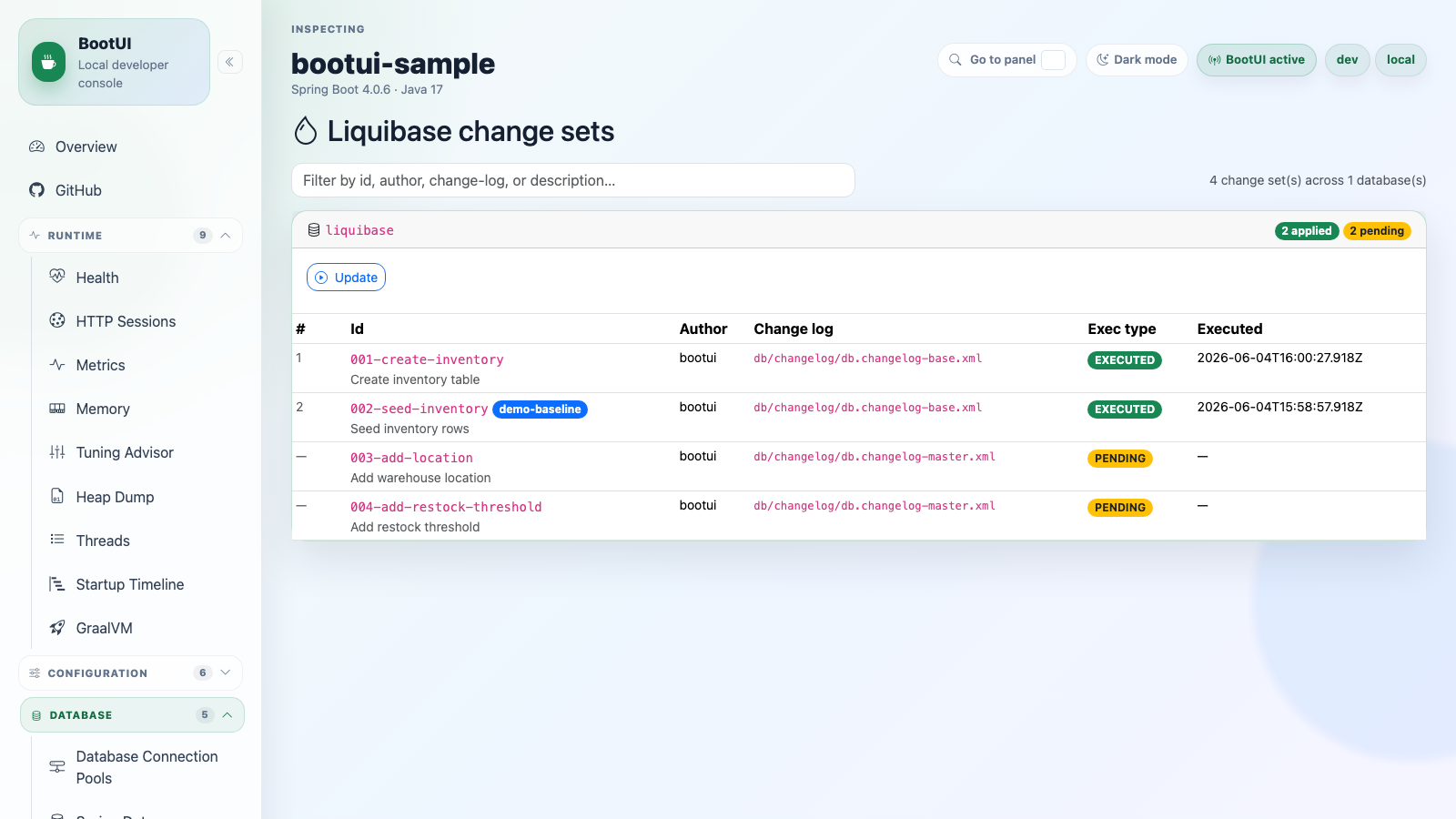1456x819 pixels.
Task: Expand the Configuration section chevron
Action: [226, 672]
